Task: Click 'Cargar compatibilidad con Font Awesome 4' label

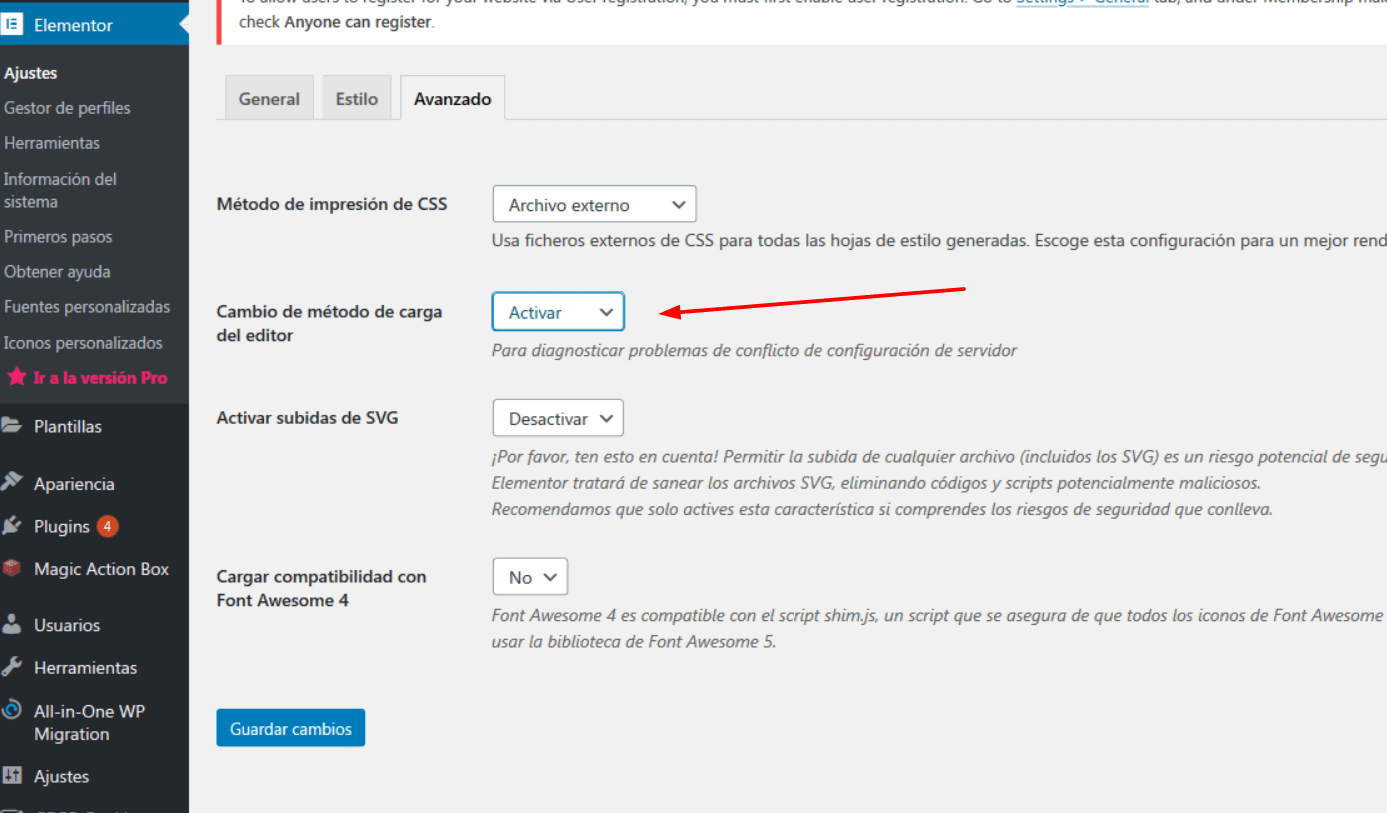Action: tap(321, 588)
